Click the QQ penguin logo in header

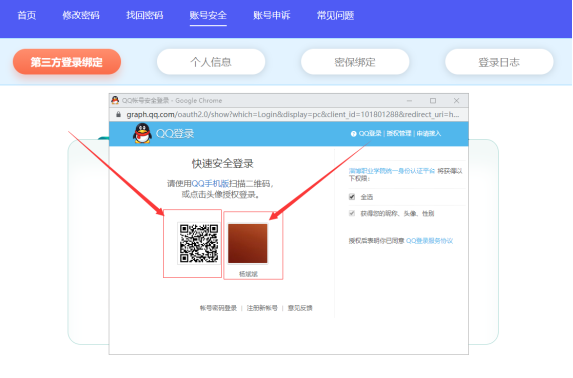click(142, 133)
